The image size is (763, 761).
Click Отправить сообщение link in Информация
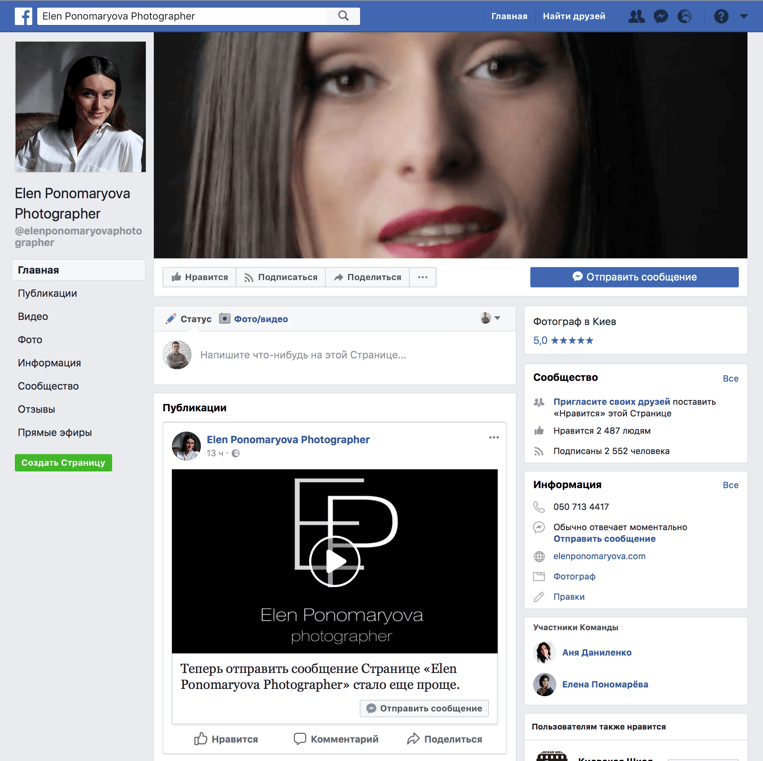(604, 539)
